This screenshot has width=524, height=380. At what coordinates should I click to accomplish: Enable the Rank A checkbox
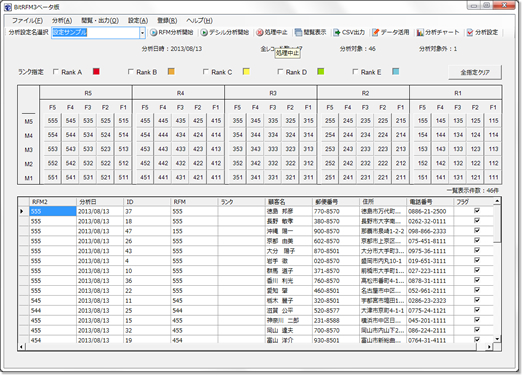point(56,72)
